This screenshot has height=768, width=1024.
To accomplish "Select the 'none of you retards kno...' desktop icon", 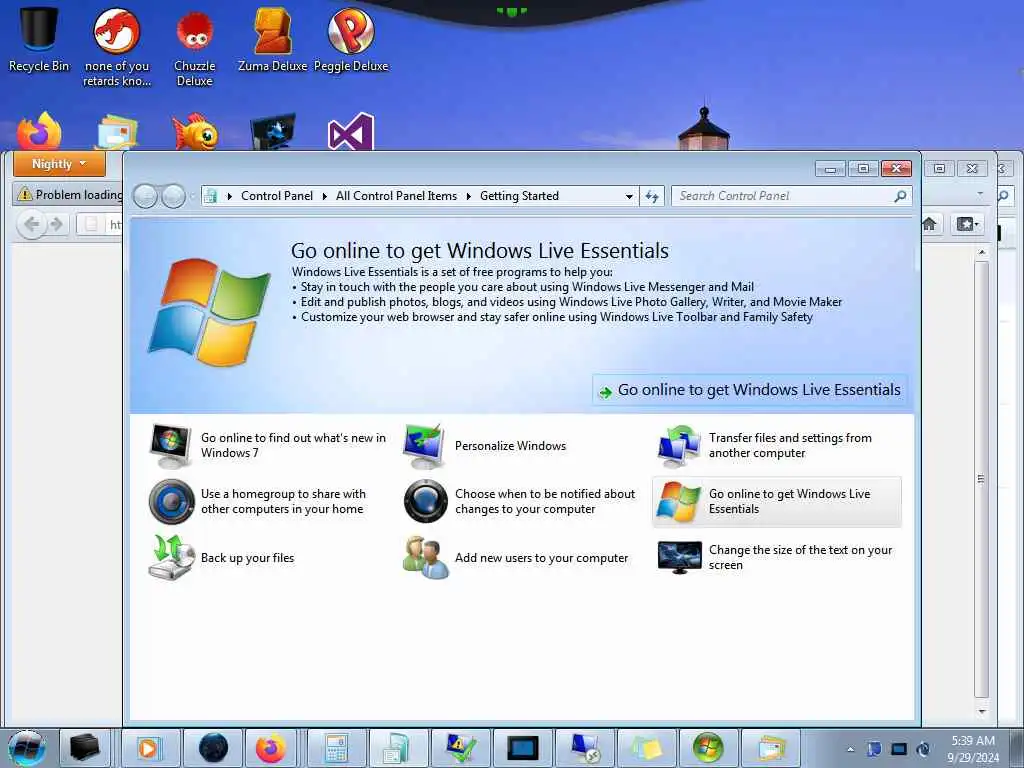I will pos(117,46).
